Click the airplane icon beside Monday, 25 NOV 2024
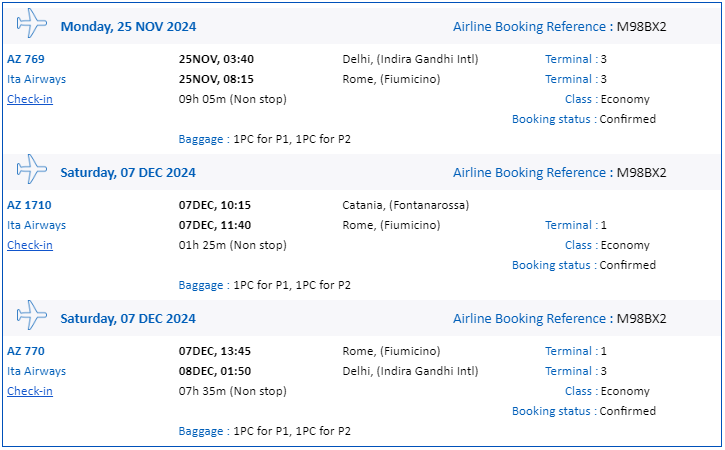 31,23
